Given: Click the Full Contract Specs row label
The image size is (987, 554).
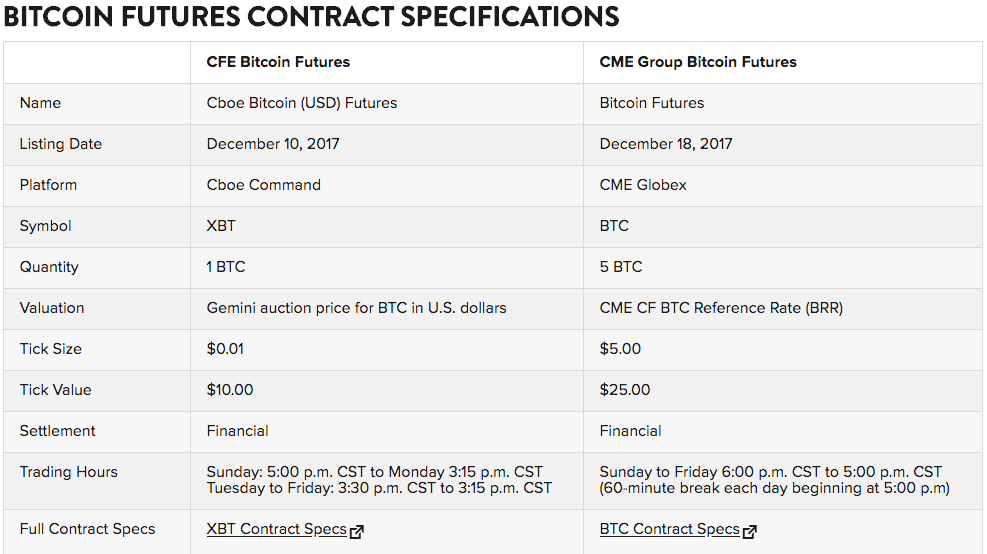Looking at the screenshot, I should point(87,529).
